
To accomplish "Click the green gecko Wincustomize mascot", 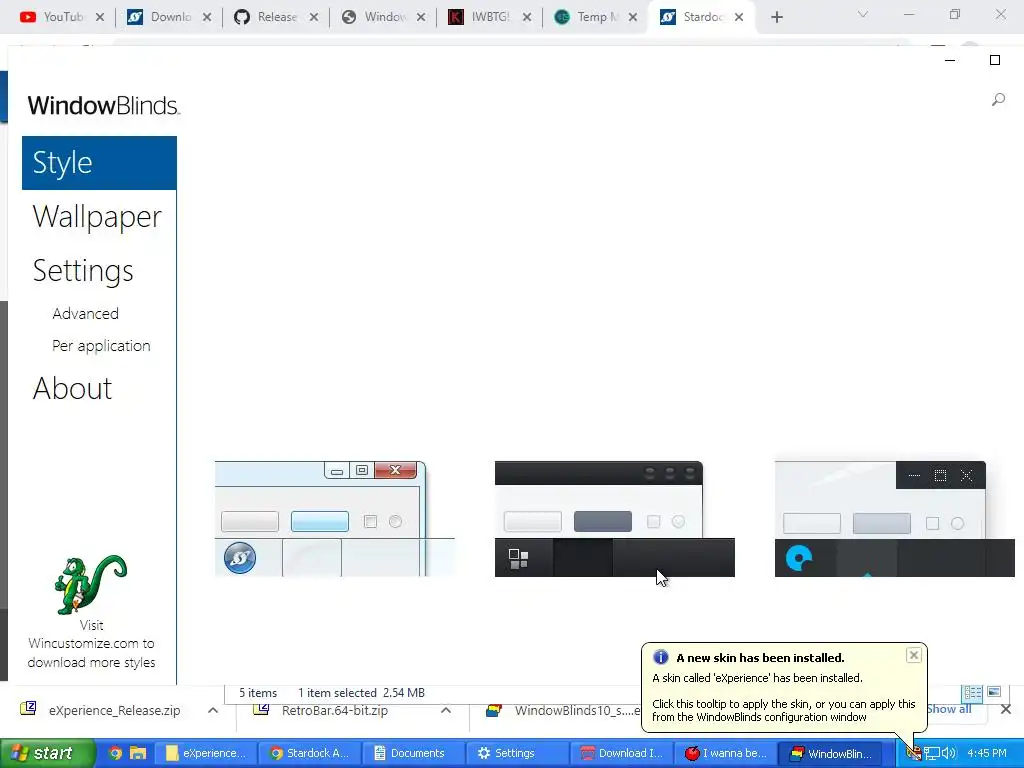I will [91, 584].
